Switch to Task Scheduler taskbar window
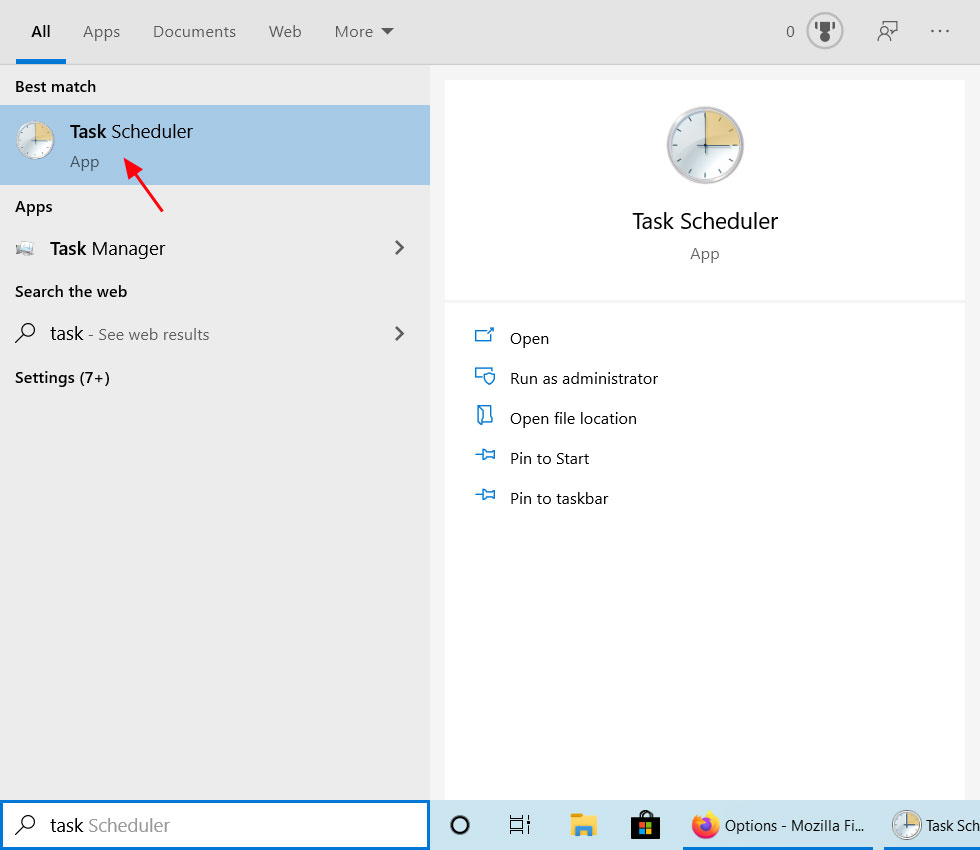Viewport: 980px width, 850px height. 932,825
